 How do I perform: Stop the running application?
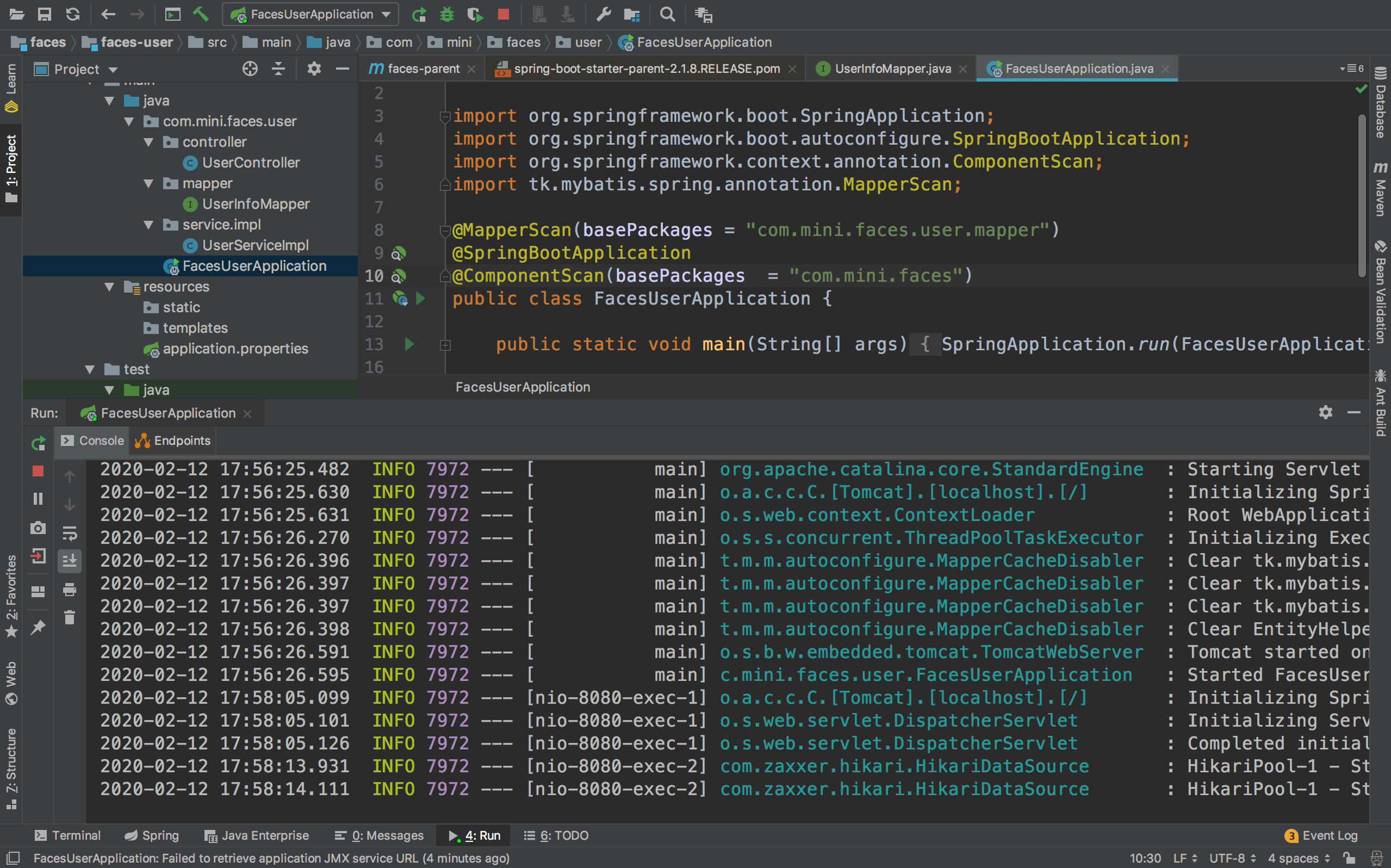point(503,14)
